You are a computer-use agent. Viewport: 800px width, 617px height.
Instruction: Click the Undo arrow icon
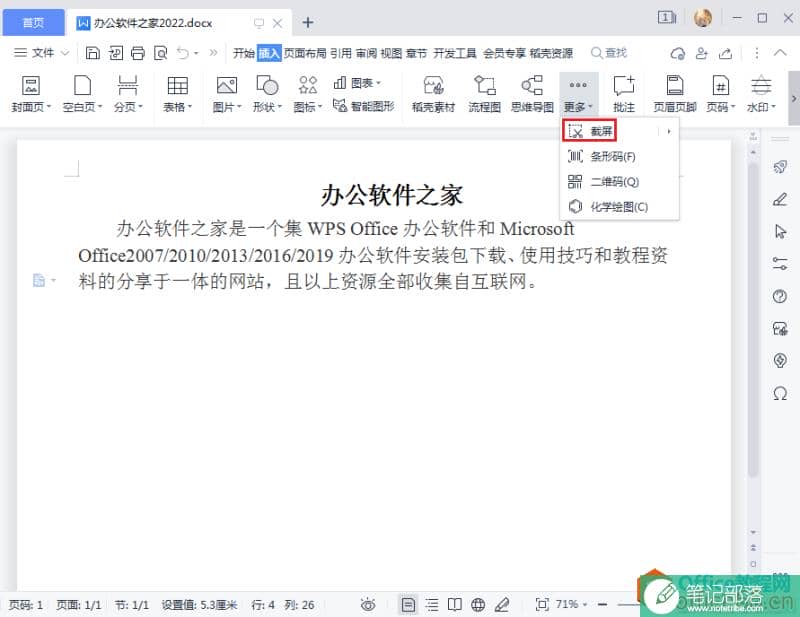pyautogui.click(x=183, y=53)
